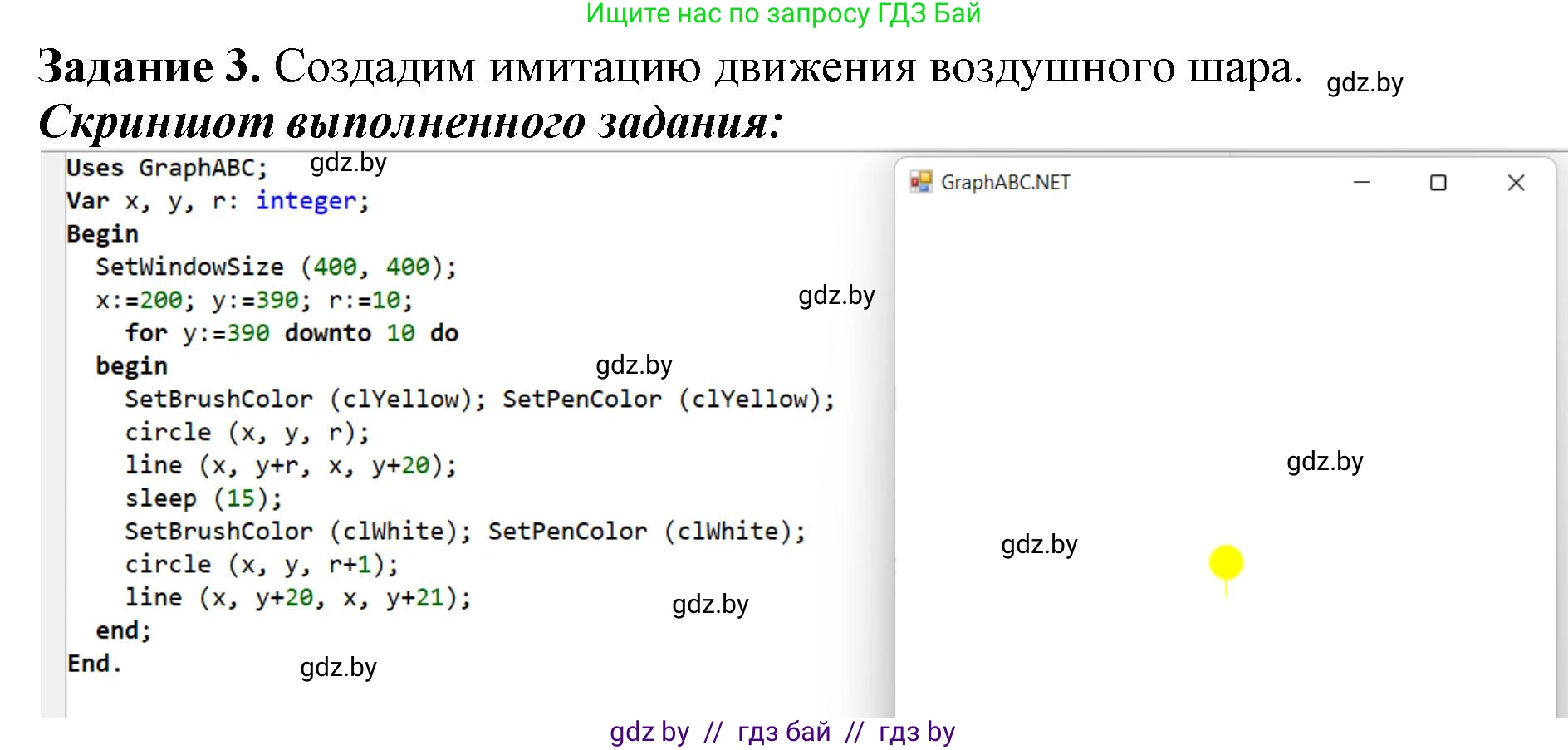Click the final 'End.' keyword
The height and width of the screenshot is (750, 1568).
(x=94, y=664)
